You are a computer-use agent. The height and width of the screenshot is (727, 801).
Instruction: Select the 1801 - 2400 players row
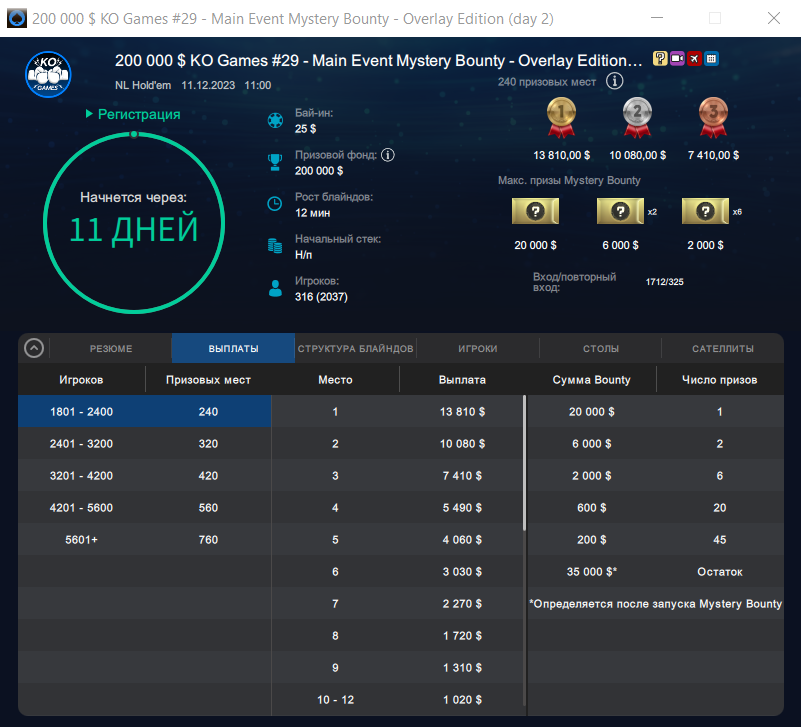(145, 411)
